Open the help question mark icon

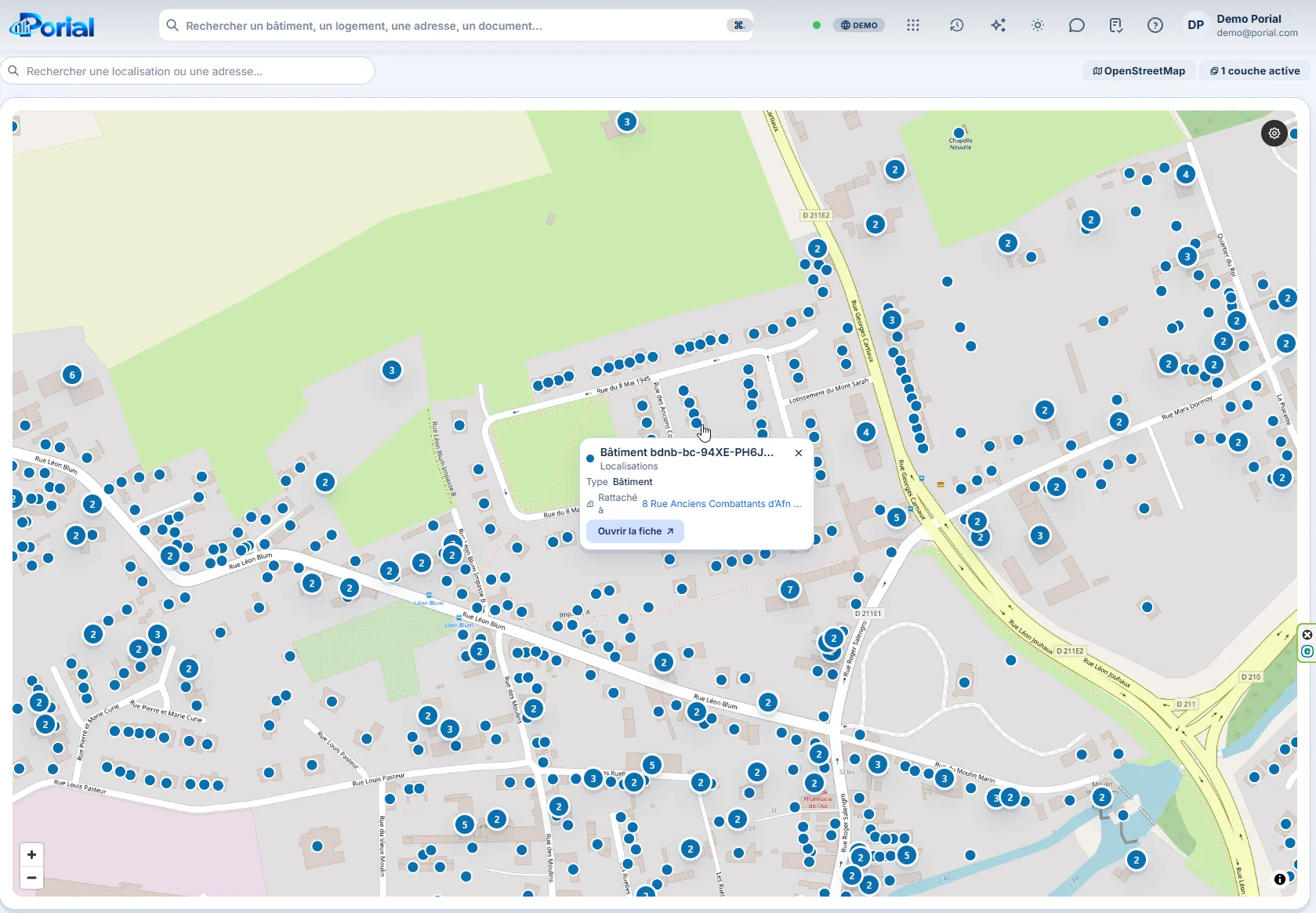coord(1155,25)
